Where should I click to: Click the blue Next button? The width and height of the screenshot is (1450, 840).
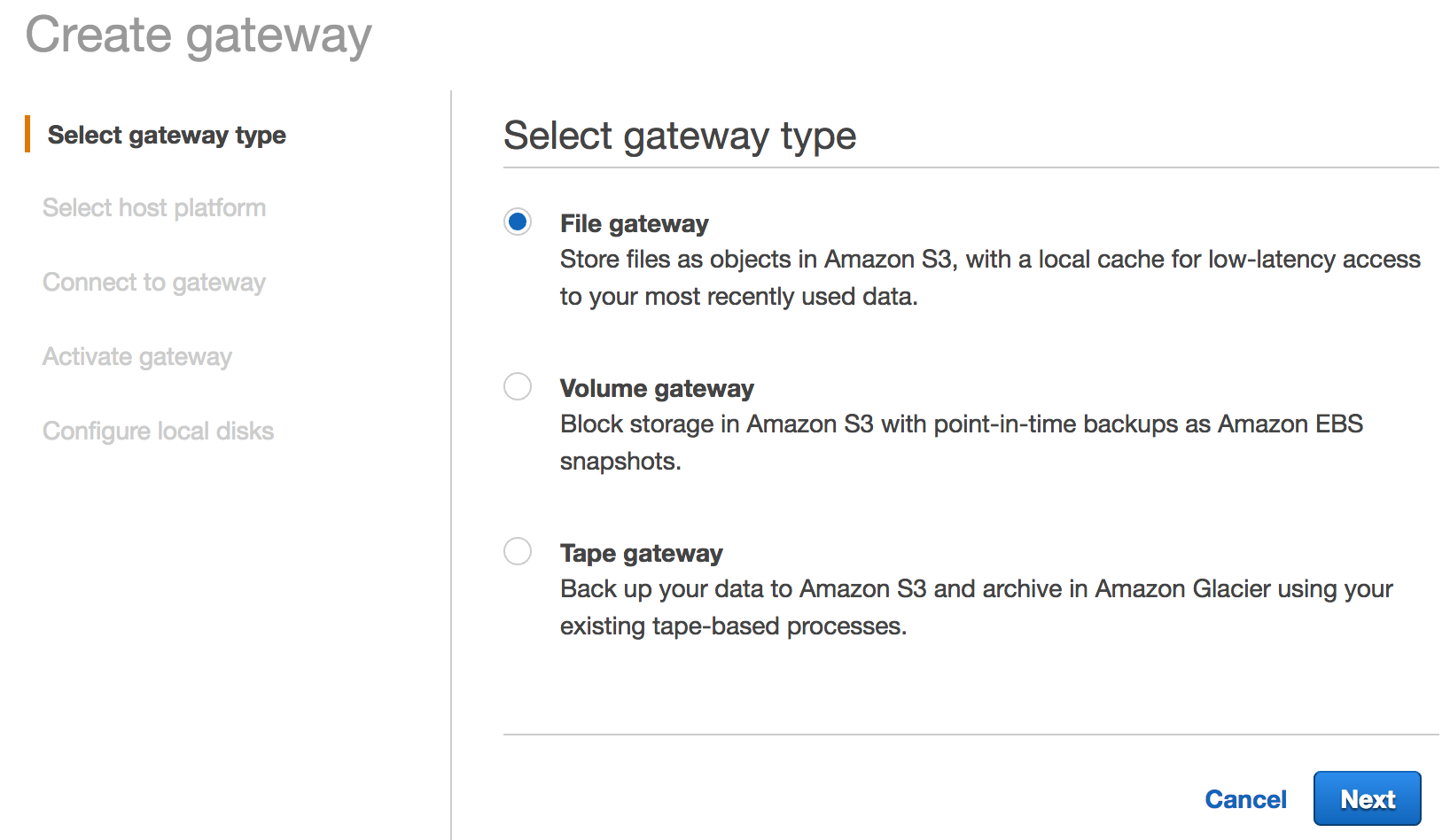pos(1367,798)
